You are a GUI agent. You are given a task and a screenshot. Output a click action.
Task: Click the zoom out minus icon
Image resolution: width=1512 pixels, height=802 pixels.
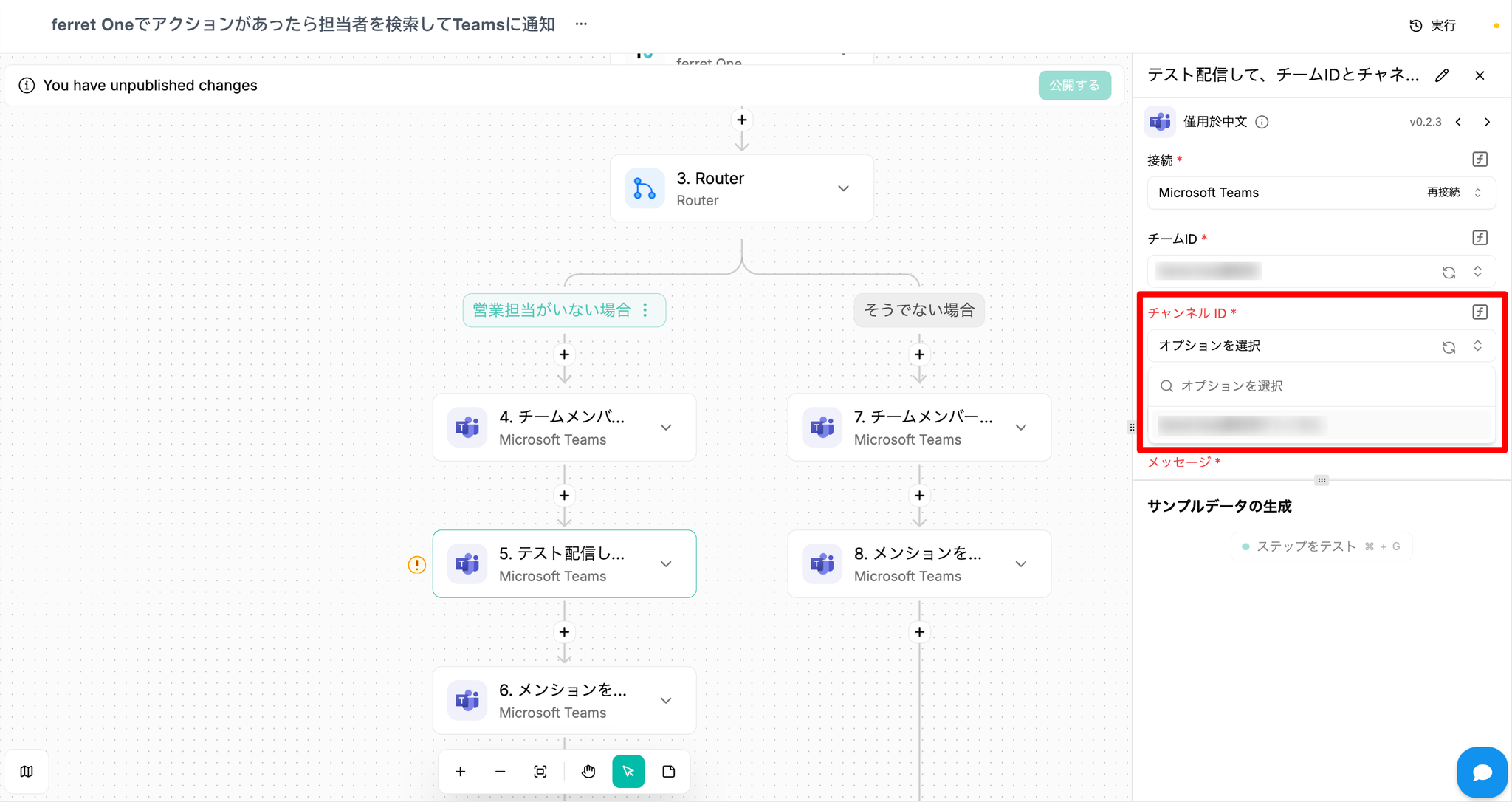500,772
